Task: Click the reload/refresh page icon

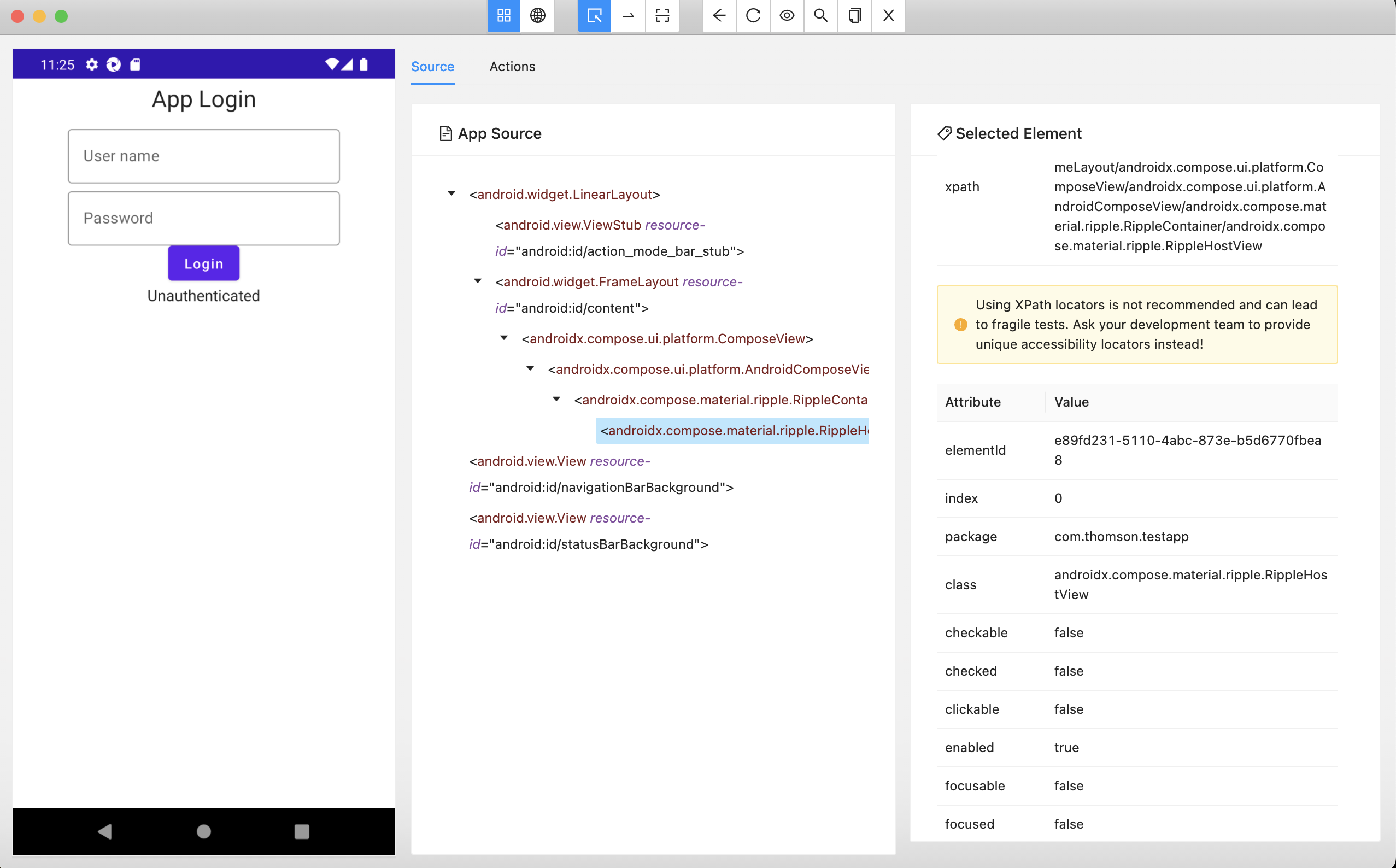Action: pos(753,16)
